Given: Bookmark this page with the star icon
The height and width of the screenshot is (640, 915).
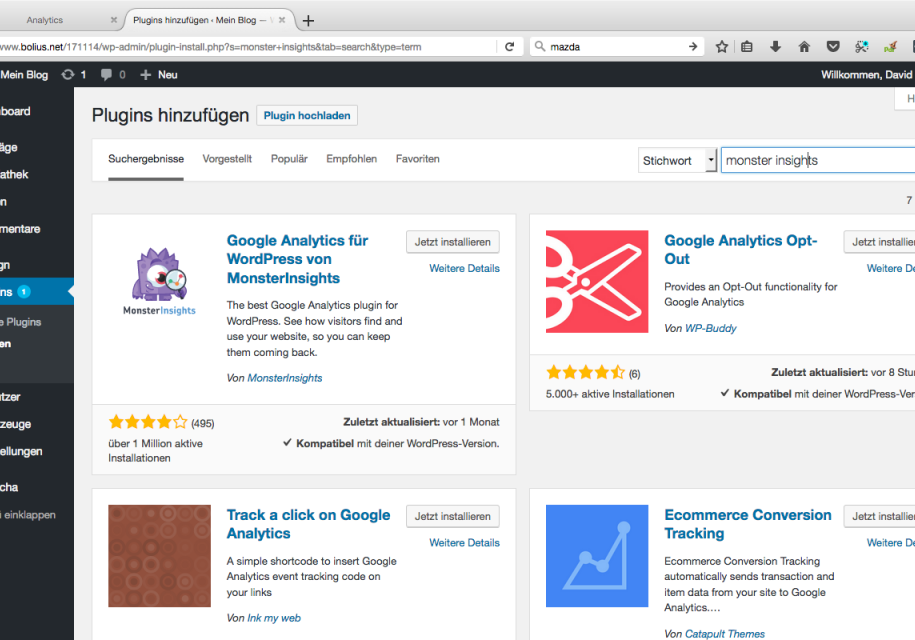Looking at the screenshot, I should (722, 47).
